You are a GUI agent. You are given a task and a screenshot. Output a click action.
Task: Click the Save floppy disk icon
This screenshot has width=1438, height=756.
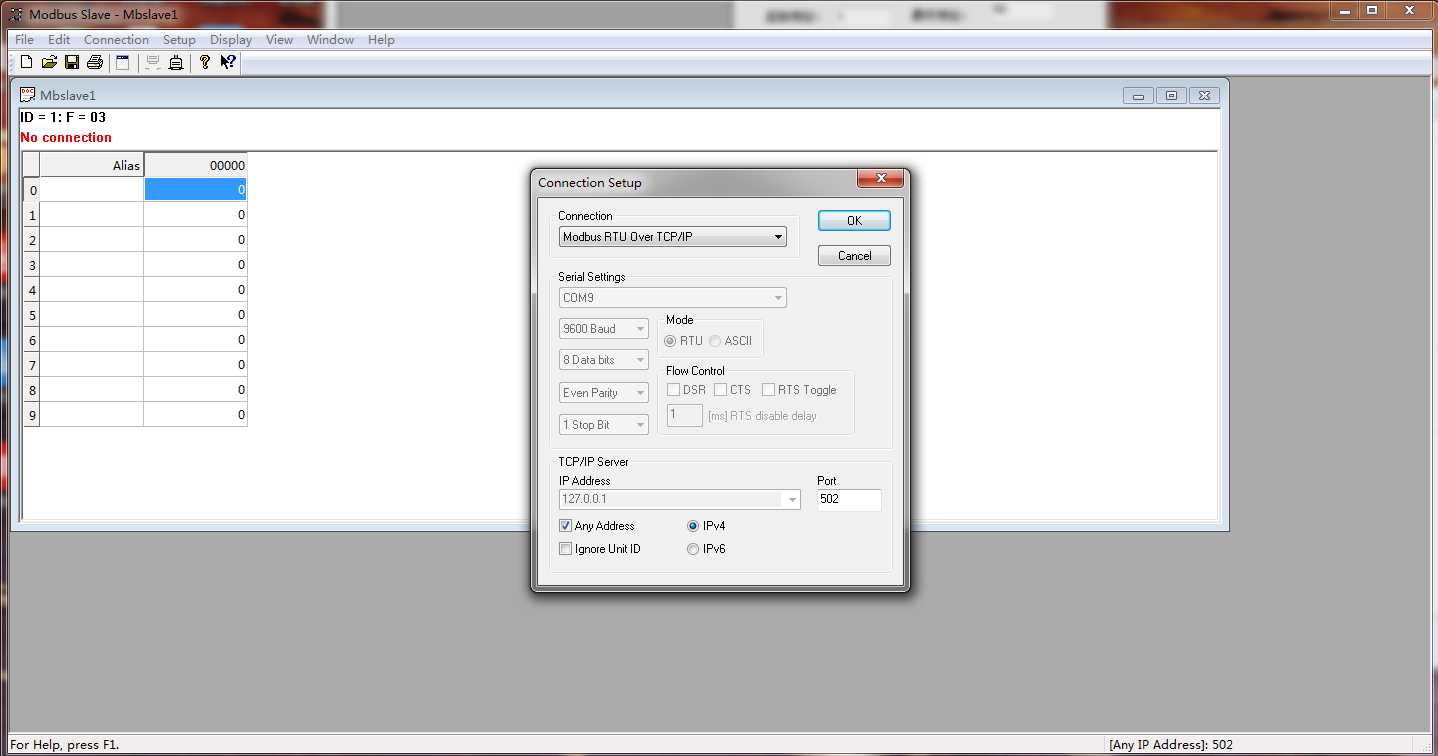72,62
